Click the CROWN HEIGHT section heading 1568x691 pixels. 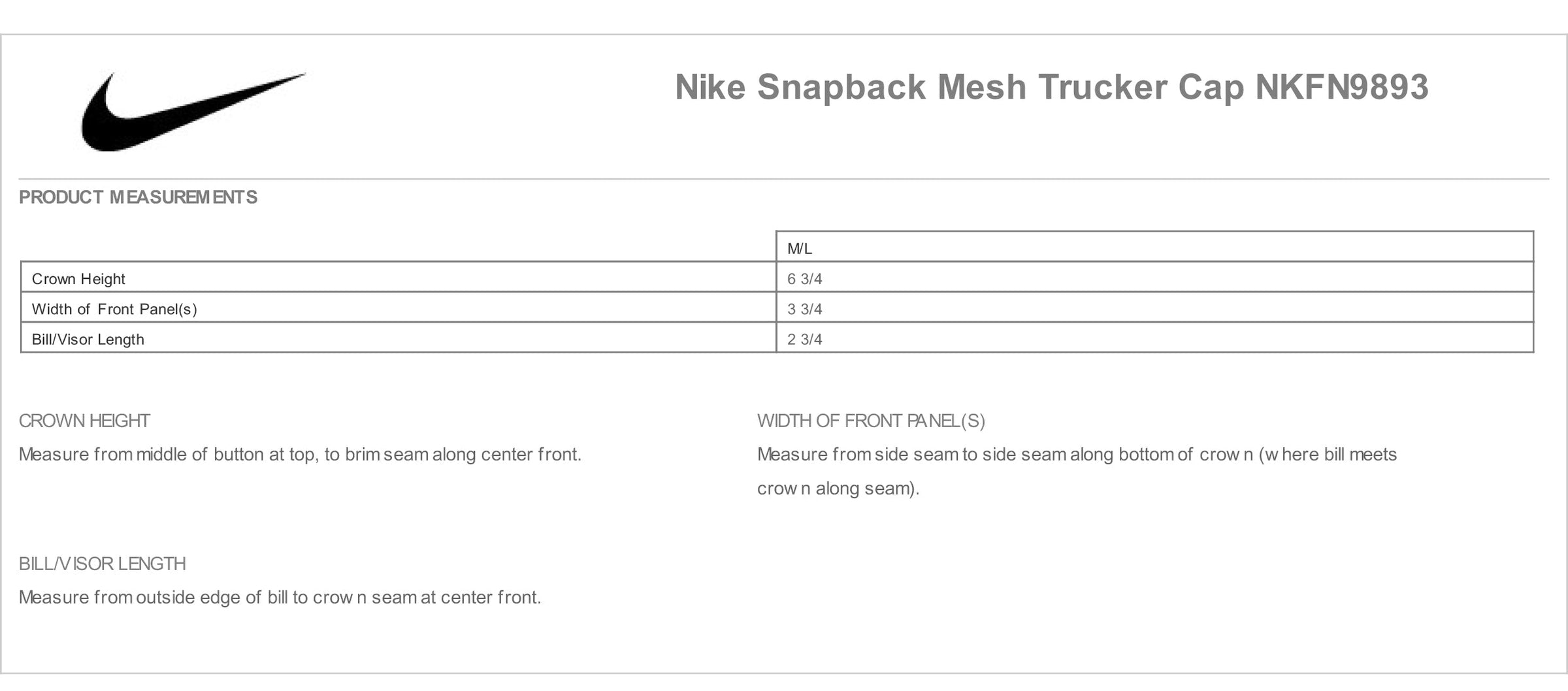click(x=84, y=421)
